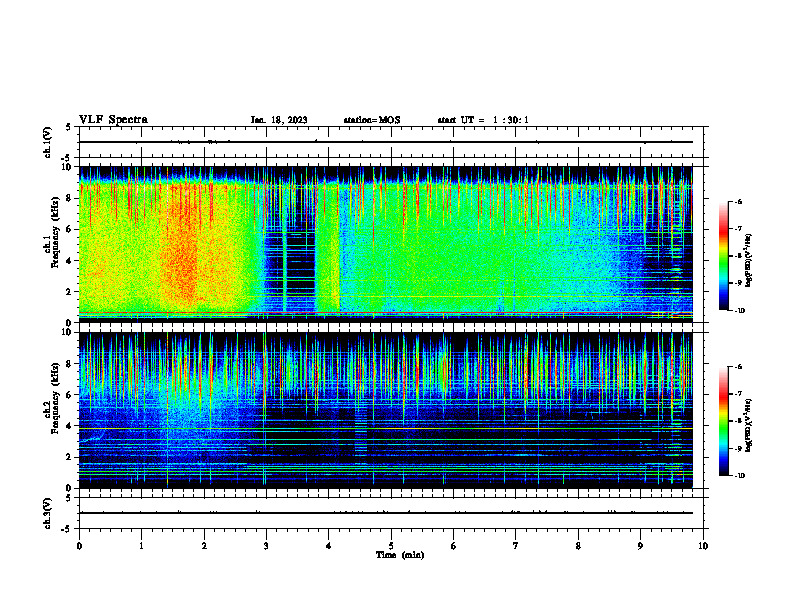This screenshot has width=792, height=612.
Task: Click the ch.3 voltage waveform trace
Action: 386,513
